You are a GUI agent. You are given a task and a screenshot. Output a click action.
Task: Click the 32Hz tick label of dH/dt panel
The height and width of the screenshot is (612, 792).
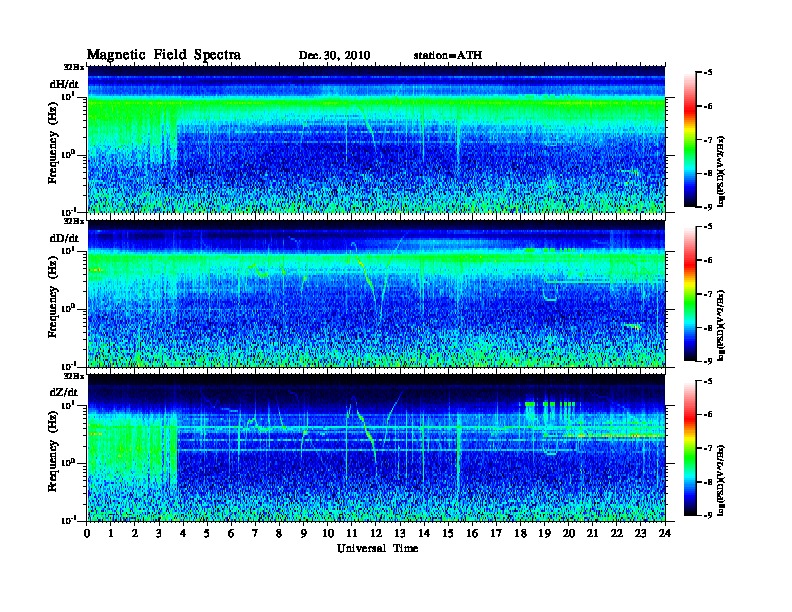point(74,67)
